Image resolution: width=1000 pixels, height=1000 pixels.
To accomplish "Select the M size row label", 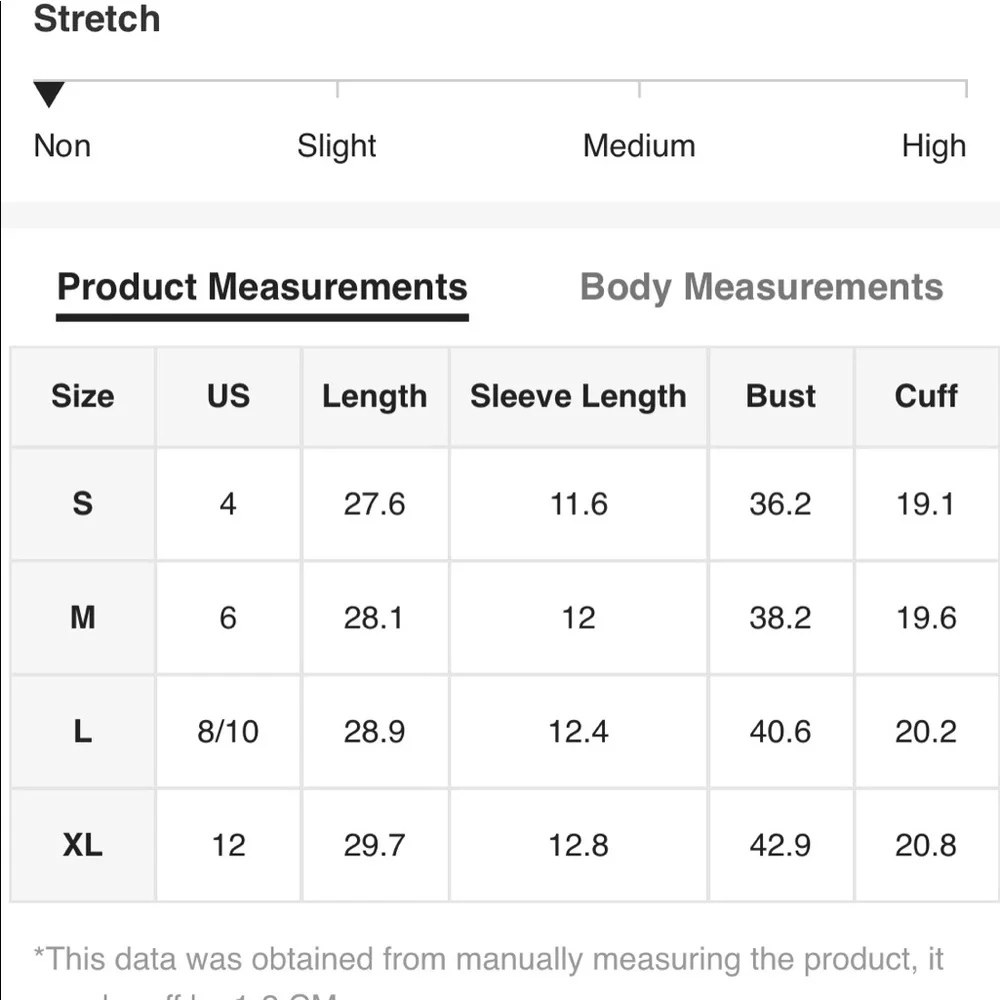I will (83, 617).
